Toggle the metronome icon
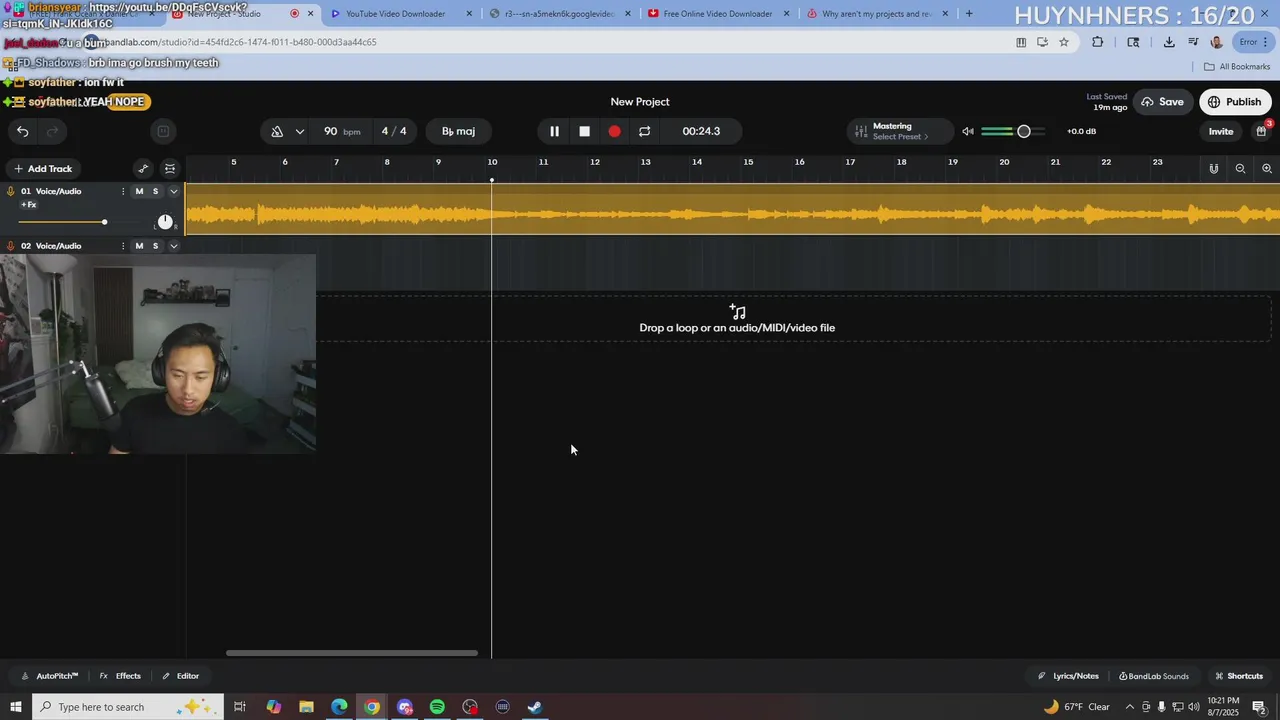Image resolution: width=1280 pixels, height=720 pixels. 277,131
